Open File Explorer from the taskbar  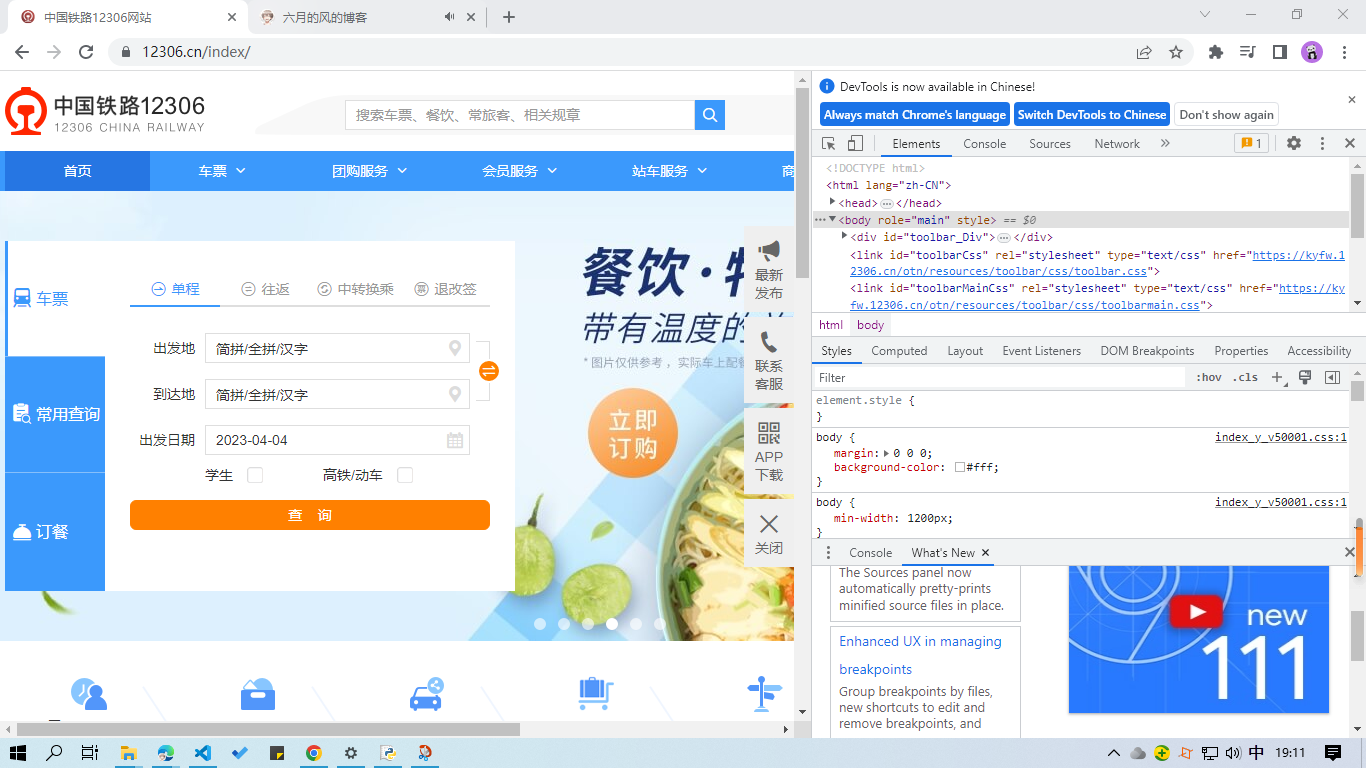tap(129, 753)
